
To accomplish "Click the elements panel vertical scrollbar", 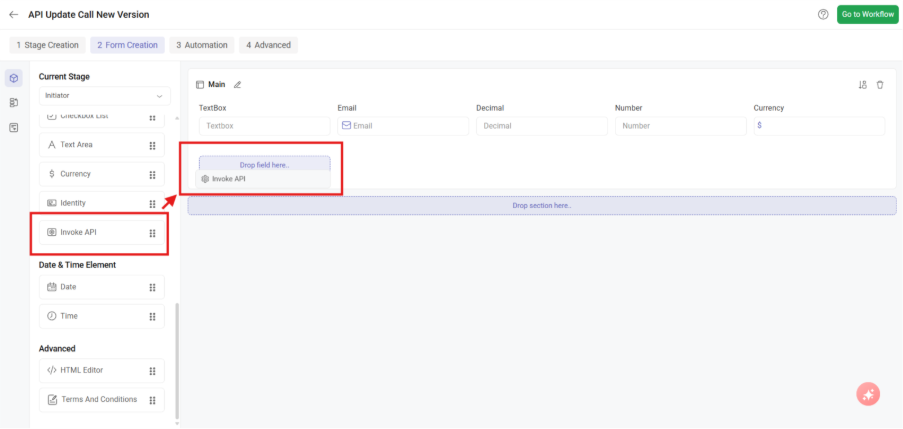I will coord(177,360).
